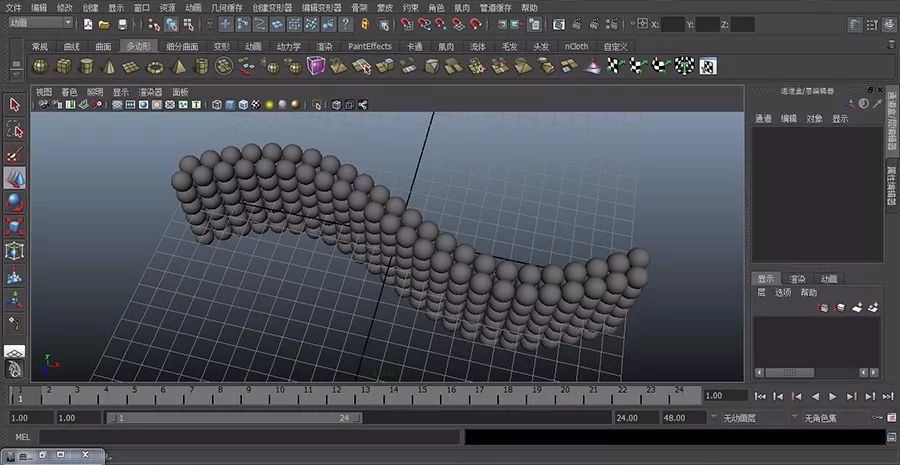Choose the Scale tool cube icon

(15, 227)
